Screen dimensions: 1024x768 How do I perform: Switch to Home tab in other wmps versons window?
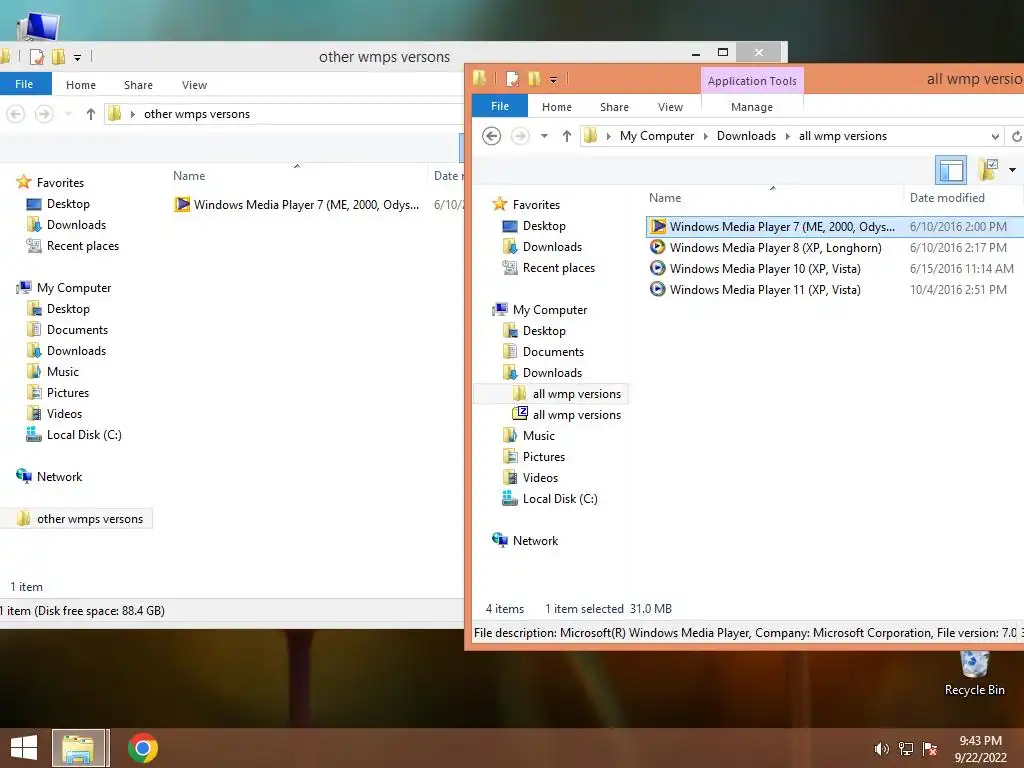[81, 85]
